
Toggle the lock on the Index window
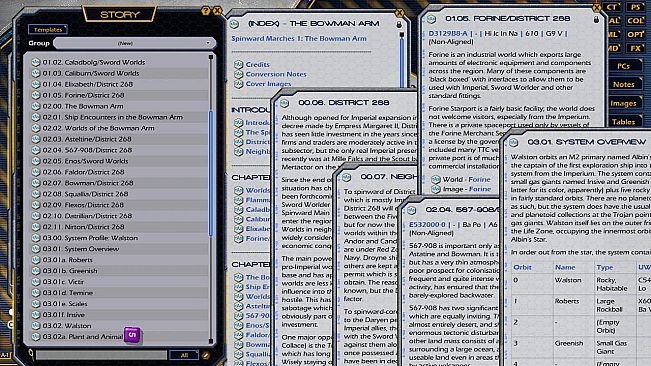(x=399, y=24)
